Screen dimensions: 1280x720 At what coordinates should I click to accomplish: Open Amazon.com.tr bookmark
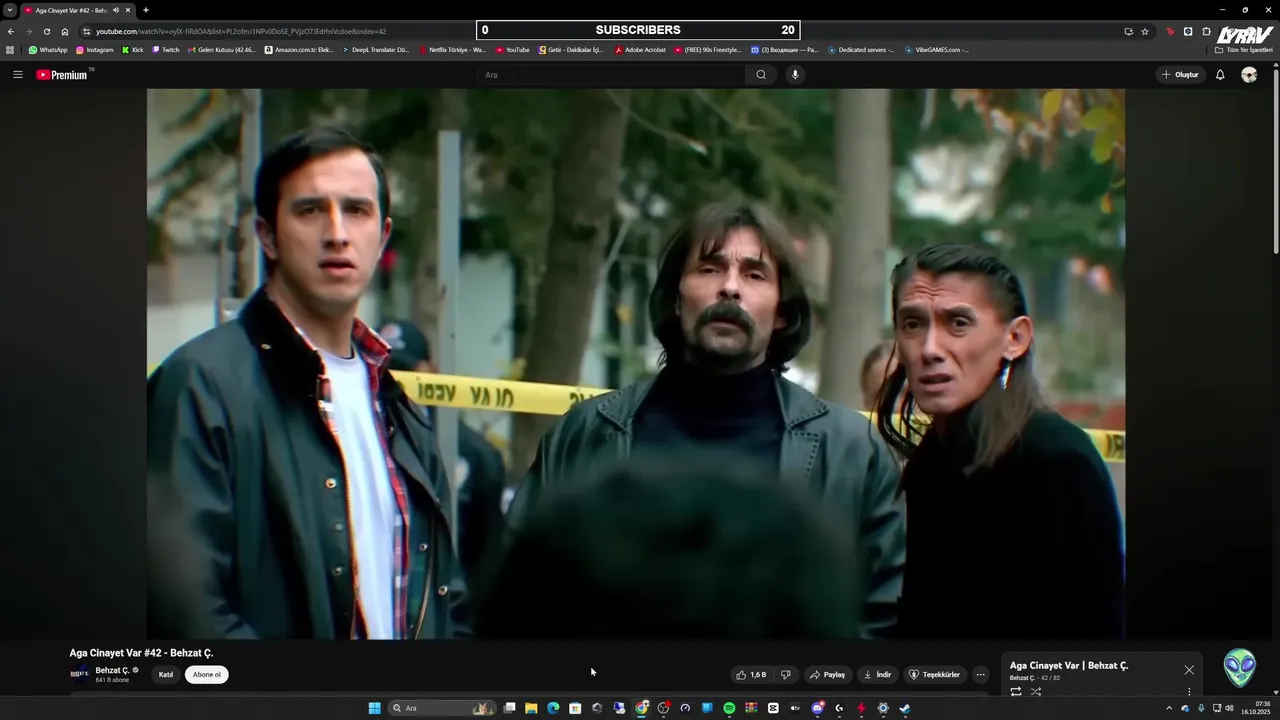[299, 50]
